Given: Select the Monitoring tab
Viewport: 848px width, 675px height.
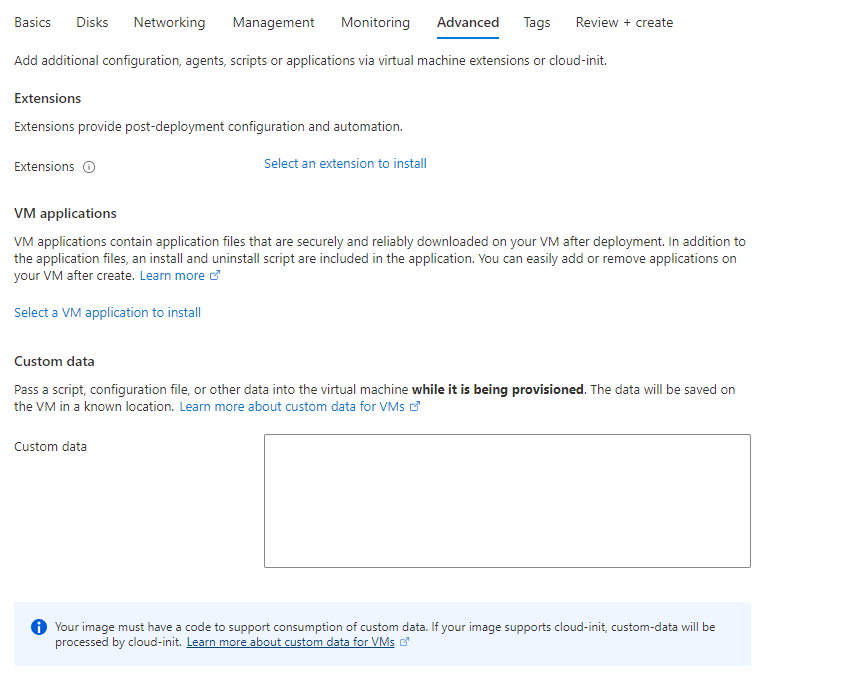Looking at the screenshot, I should [x=375, y=22].
